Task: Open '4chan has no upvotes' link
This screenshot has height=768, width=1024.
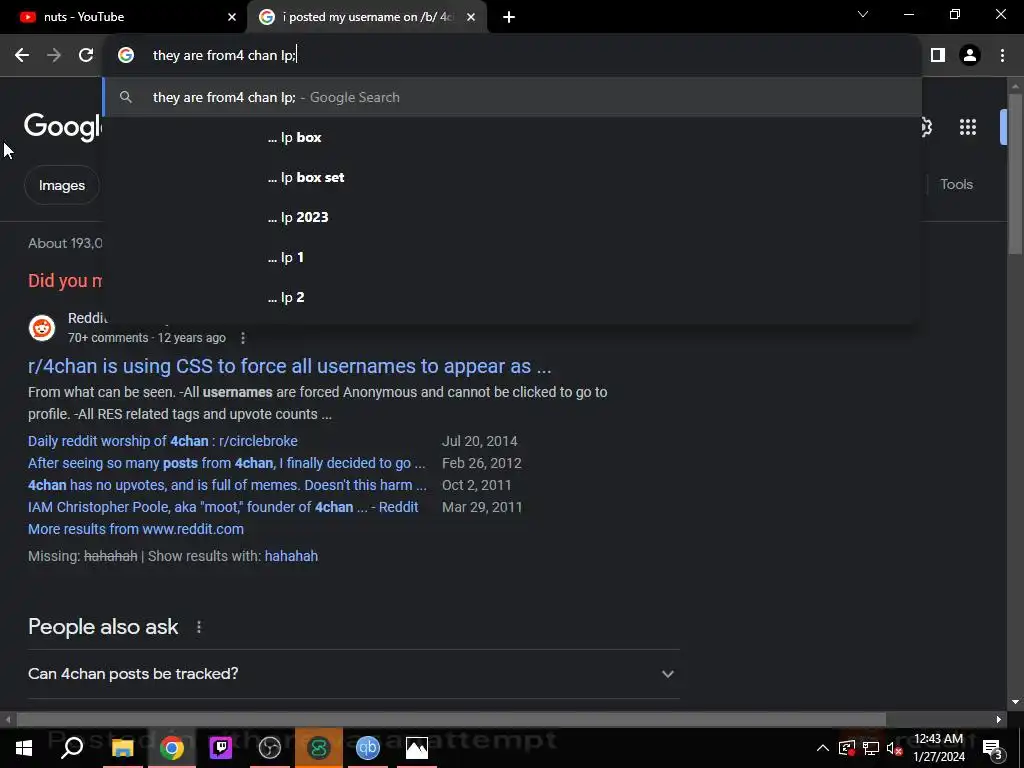Action: coord(227,485)
